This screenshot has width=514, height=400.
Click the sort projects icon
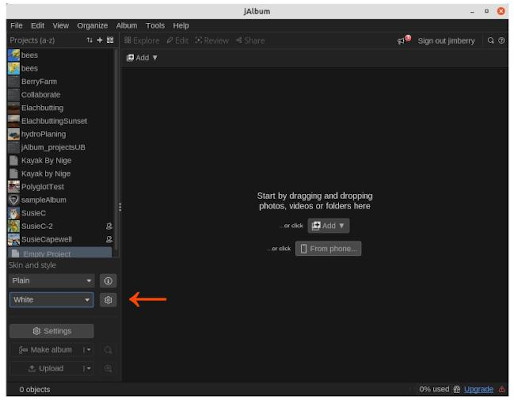pos(89,40)
